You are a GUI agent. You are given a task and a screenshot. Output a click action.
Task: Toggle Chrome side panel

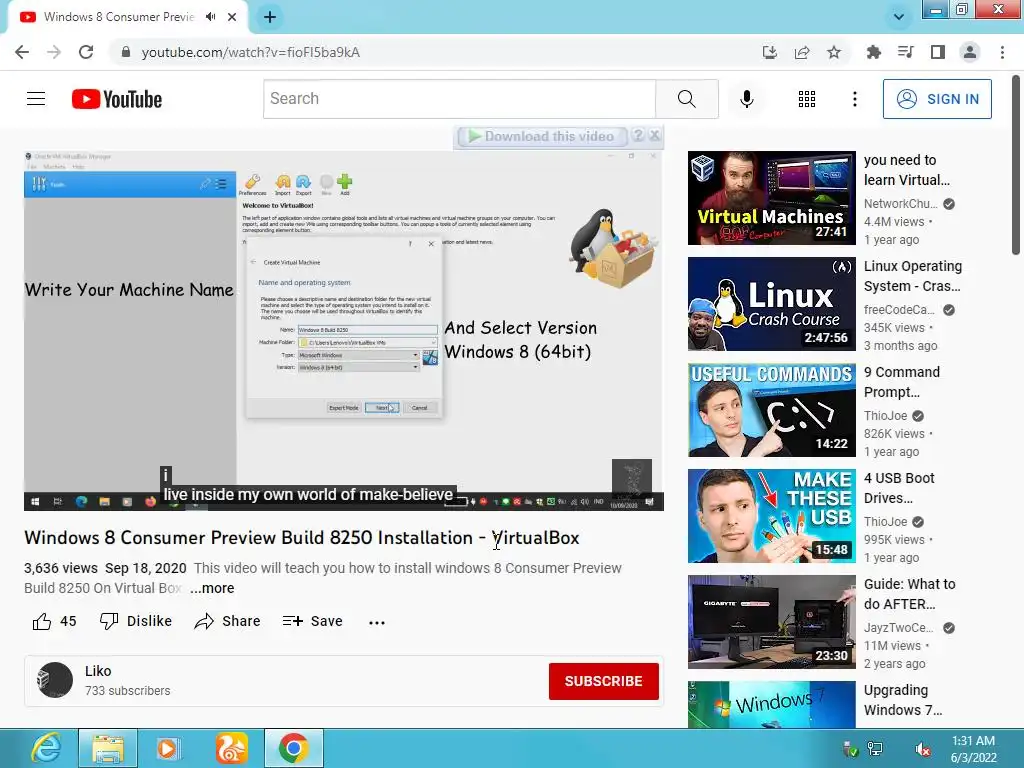pos(938,52)
